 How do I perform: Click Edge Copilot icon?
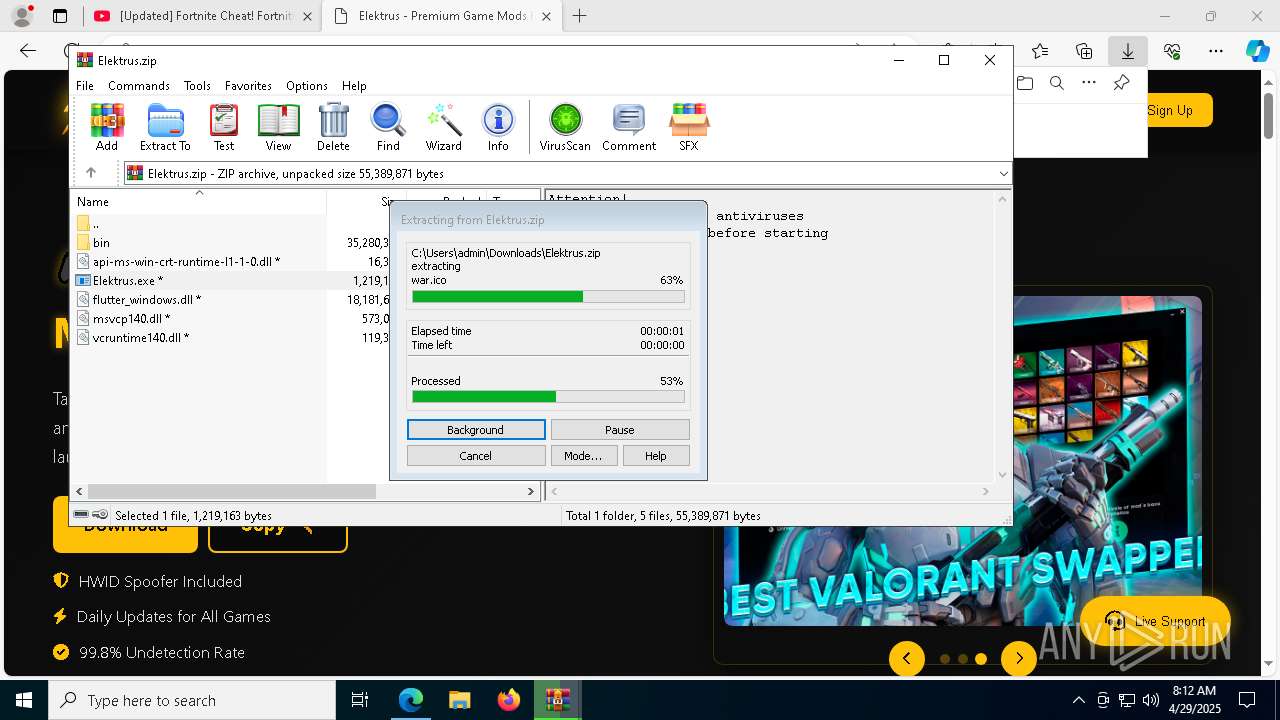[x=1257, y=51]
